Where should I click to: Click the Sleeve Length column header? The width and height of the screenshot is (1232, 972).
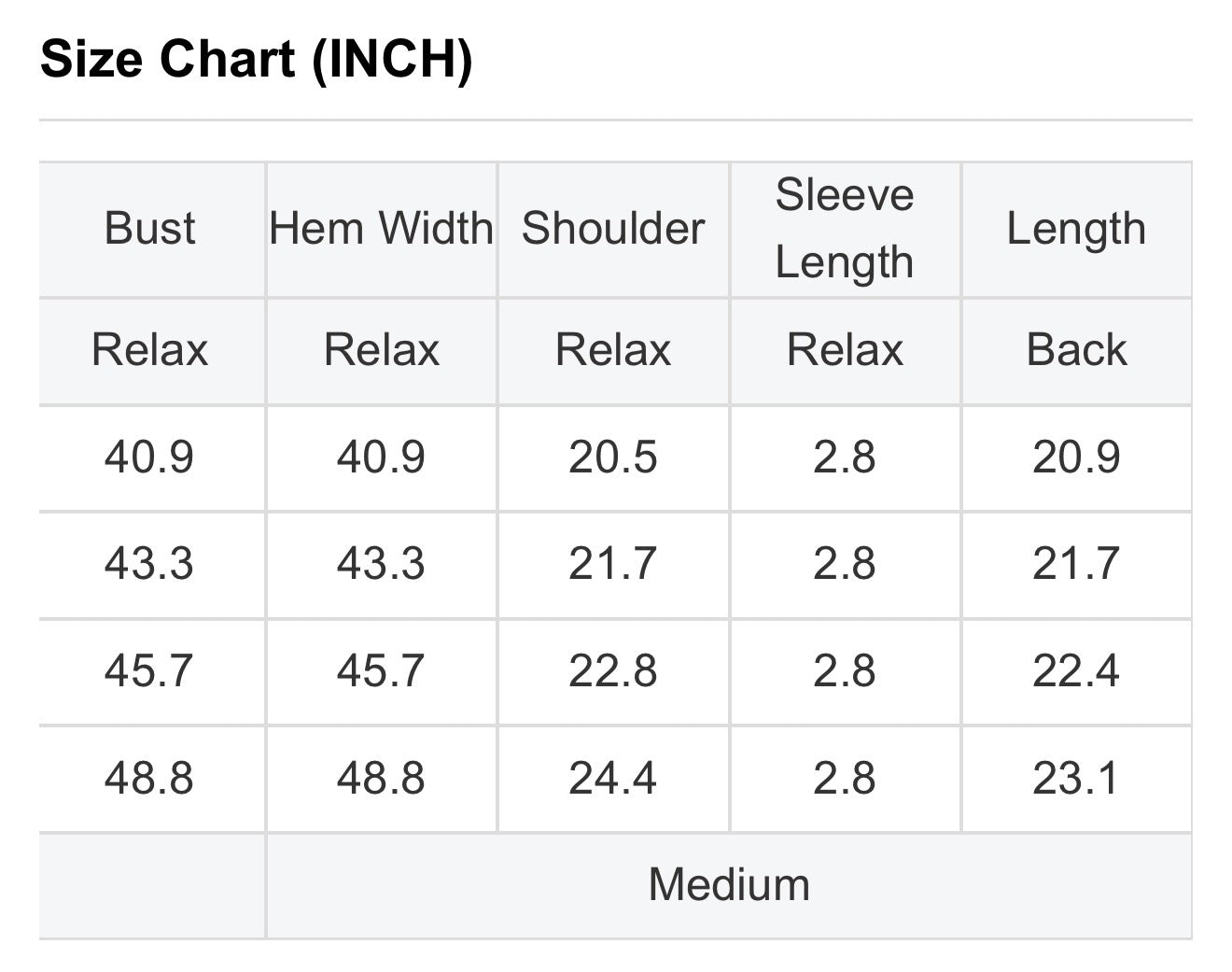coord(845,229)
